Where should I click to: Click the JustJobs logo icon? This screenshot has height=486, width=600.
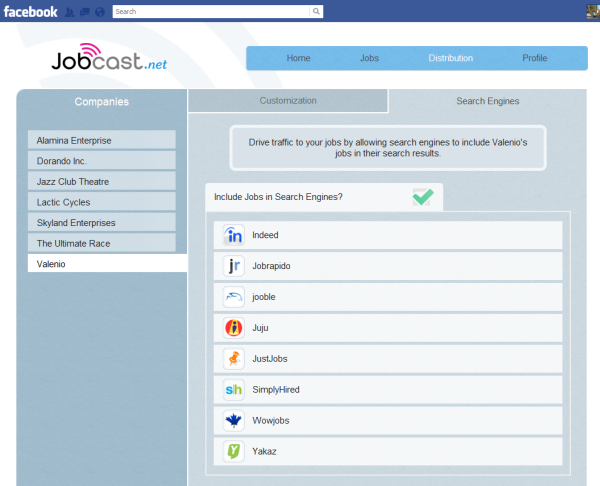pos(234,359)
